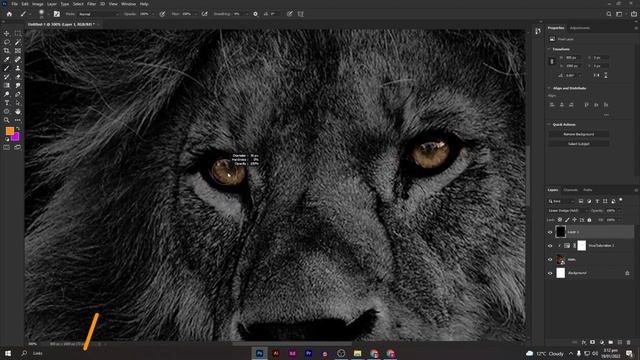Click the search icon at top right
This screenshot has height=360, width=640.
point(609,14)
